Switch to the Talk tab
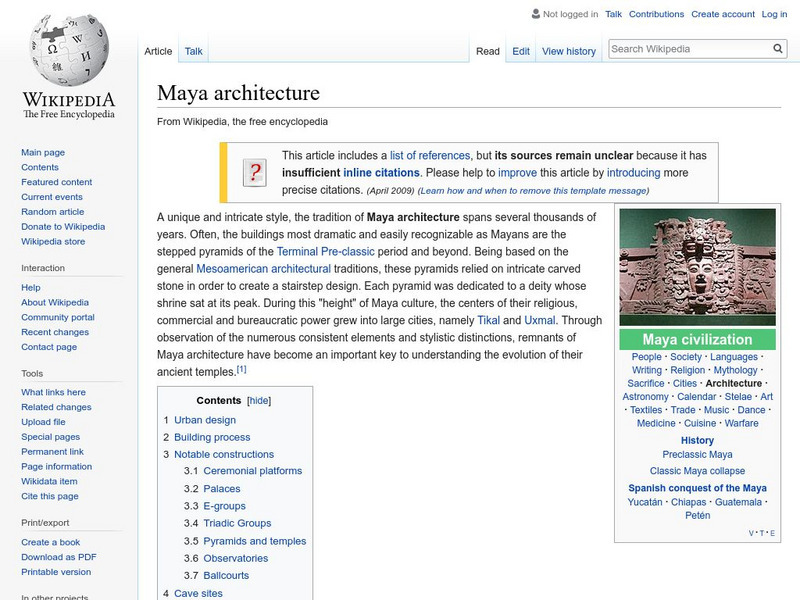Viewport: 800px width, 600px height. [193, 51]
